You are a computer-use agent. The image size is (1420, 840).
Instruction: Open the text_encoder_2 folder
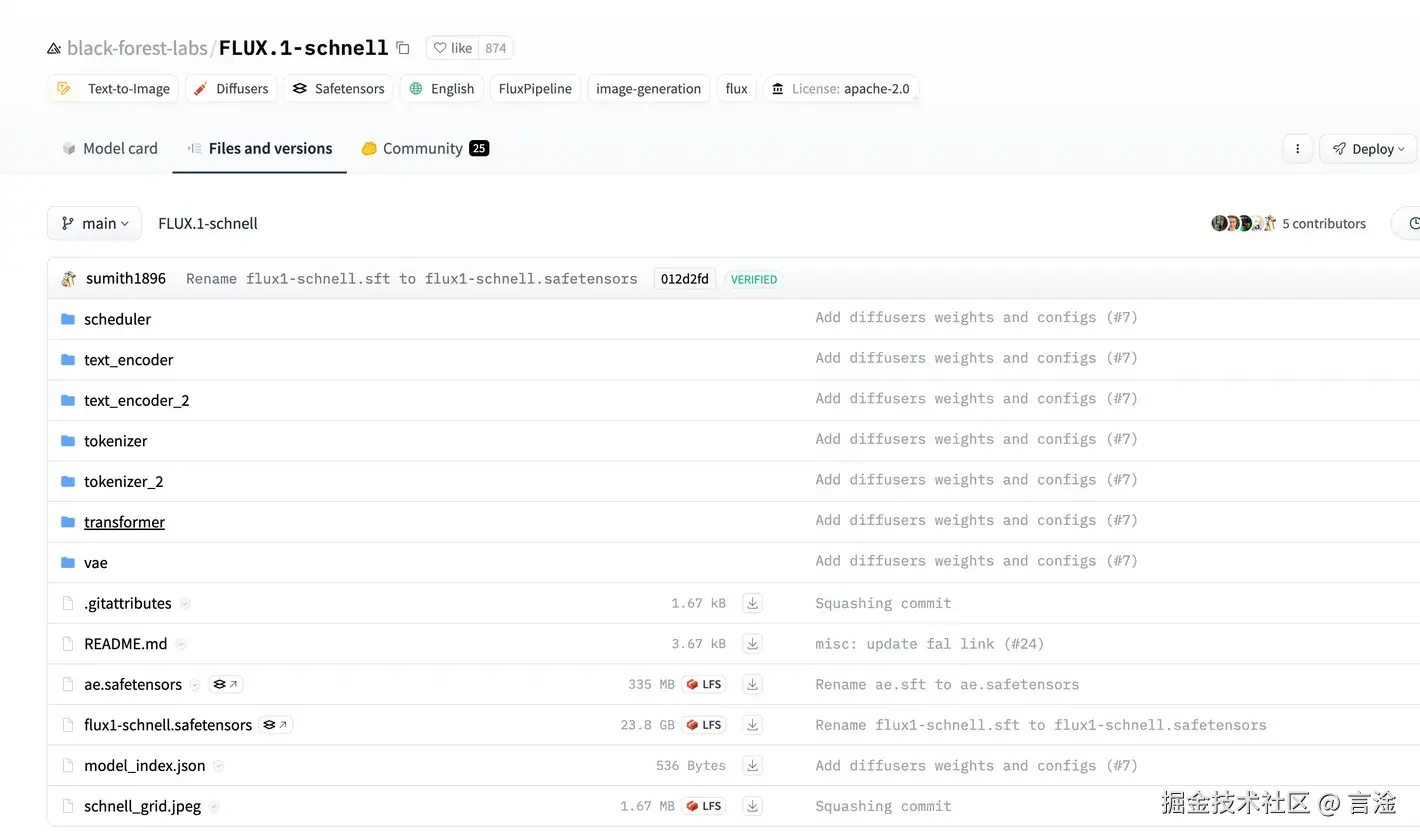pyautogui.click(x=137, y=400)
